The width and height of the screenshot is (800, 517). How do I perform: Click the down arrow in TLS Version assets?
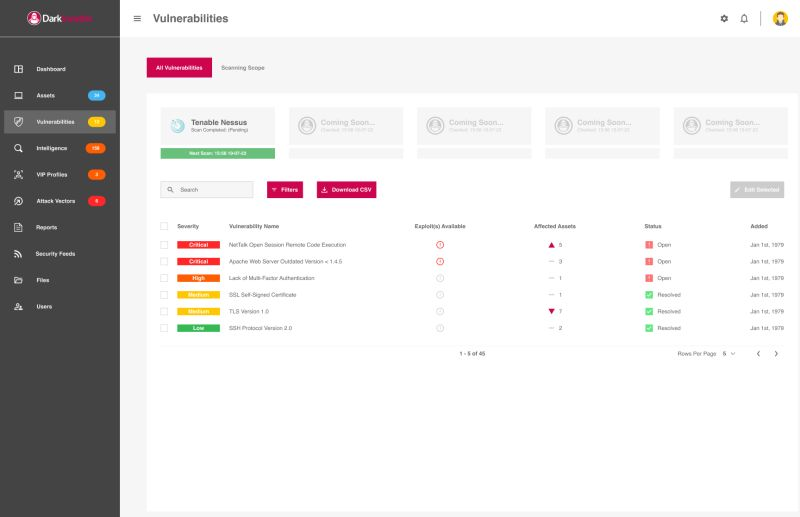(551, 311)
